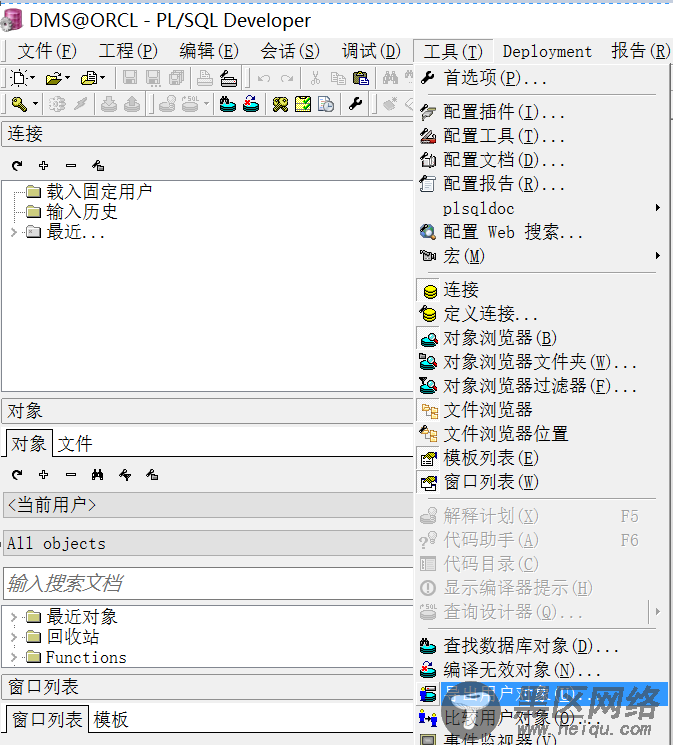The image size is (673, 746).
Task: Choose 配置工具(T)... menu item
Action: pos(542,136)
